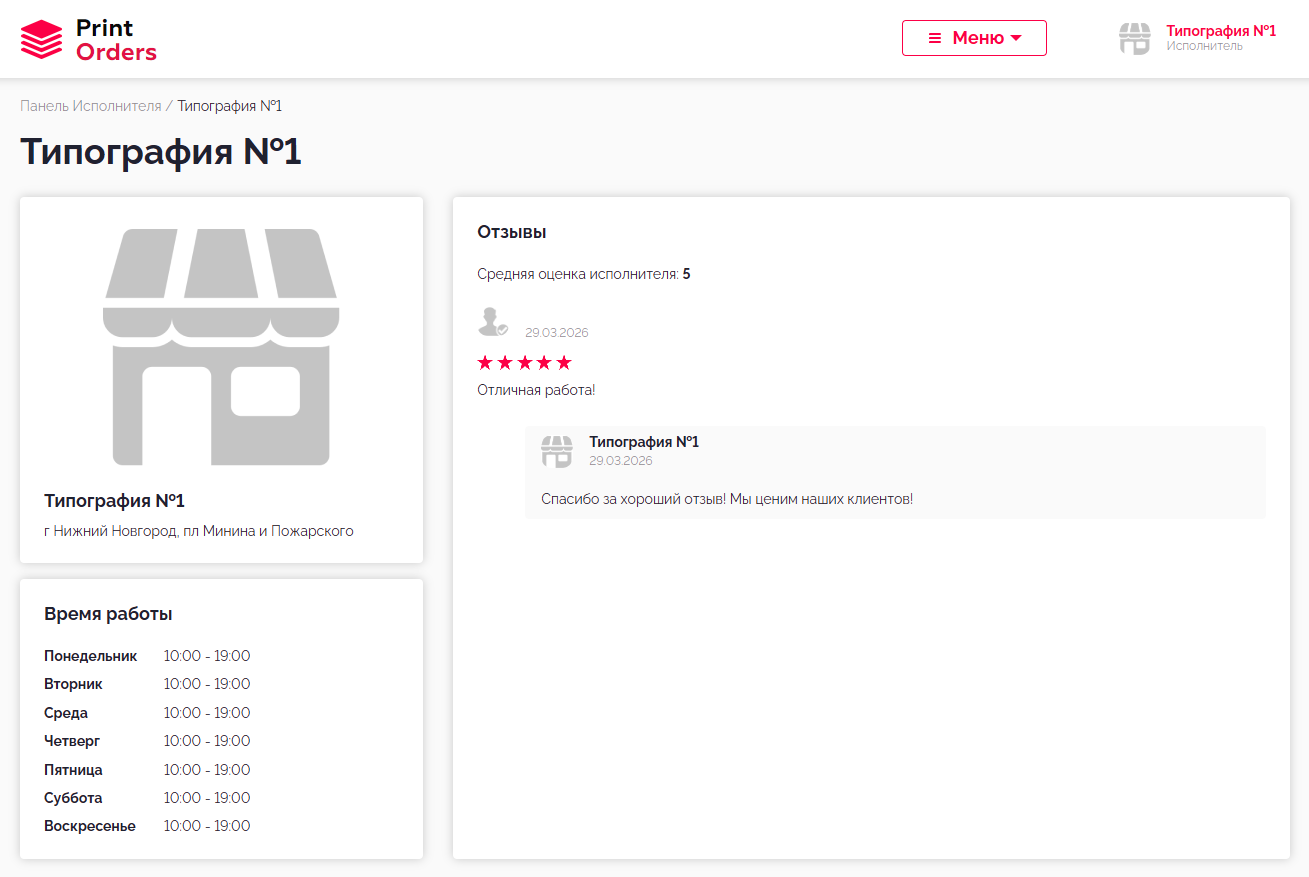Click the first star of the review rating
Viewport: 1309px width, 877px height.
[x=485, y=362]
